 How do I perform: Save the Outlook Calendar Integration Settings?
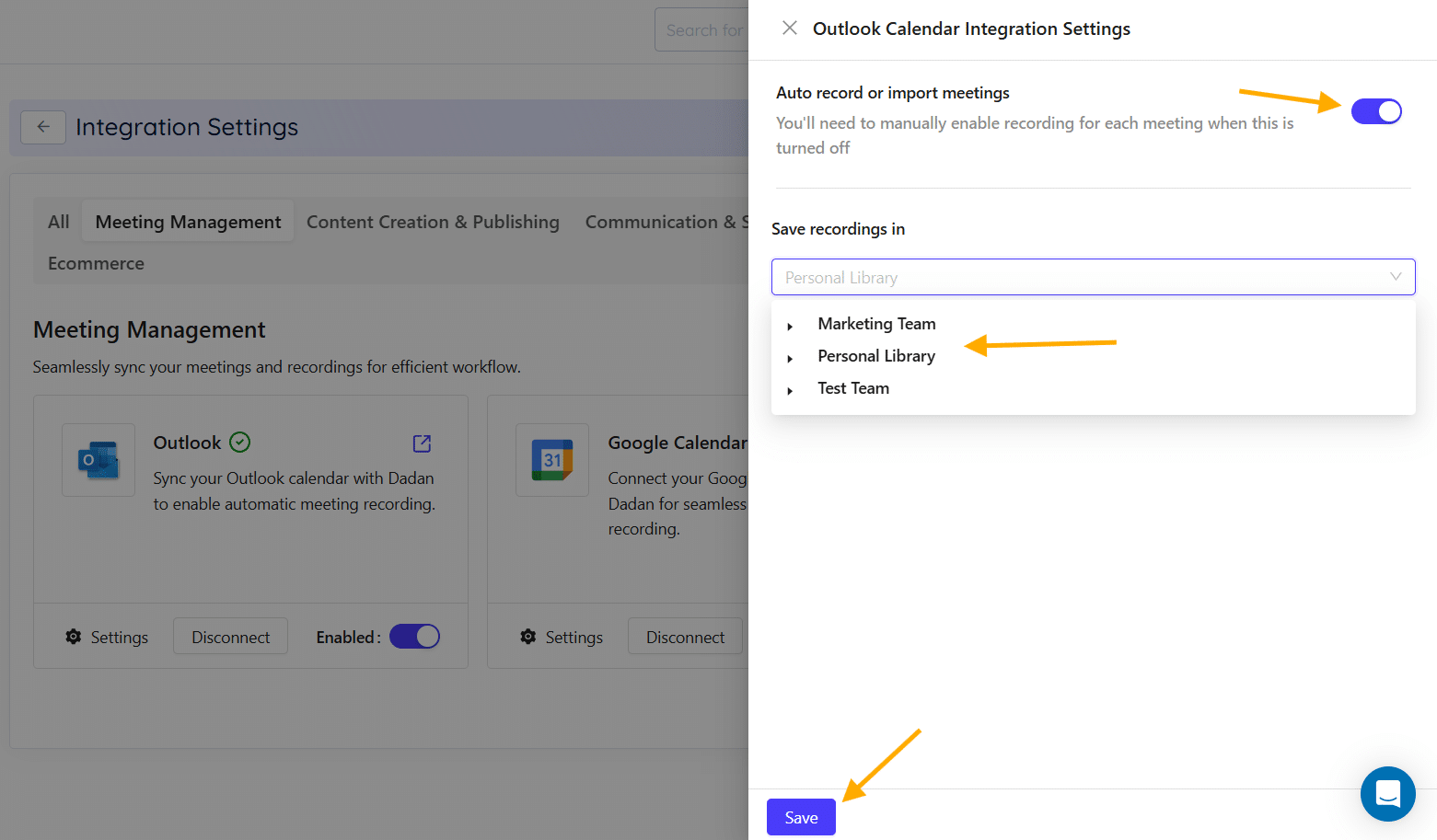[x=800, y=816]
